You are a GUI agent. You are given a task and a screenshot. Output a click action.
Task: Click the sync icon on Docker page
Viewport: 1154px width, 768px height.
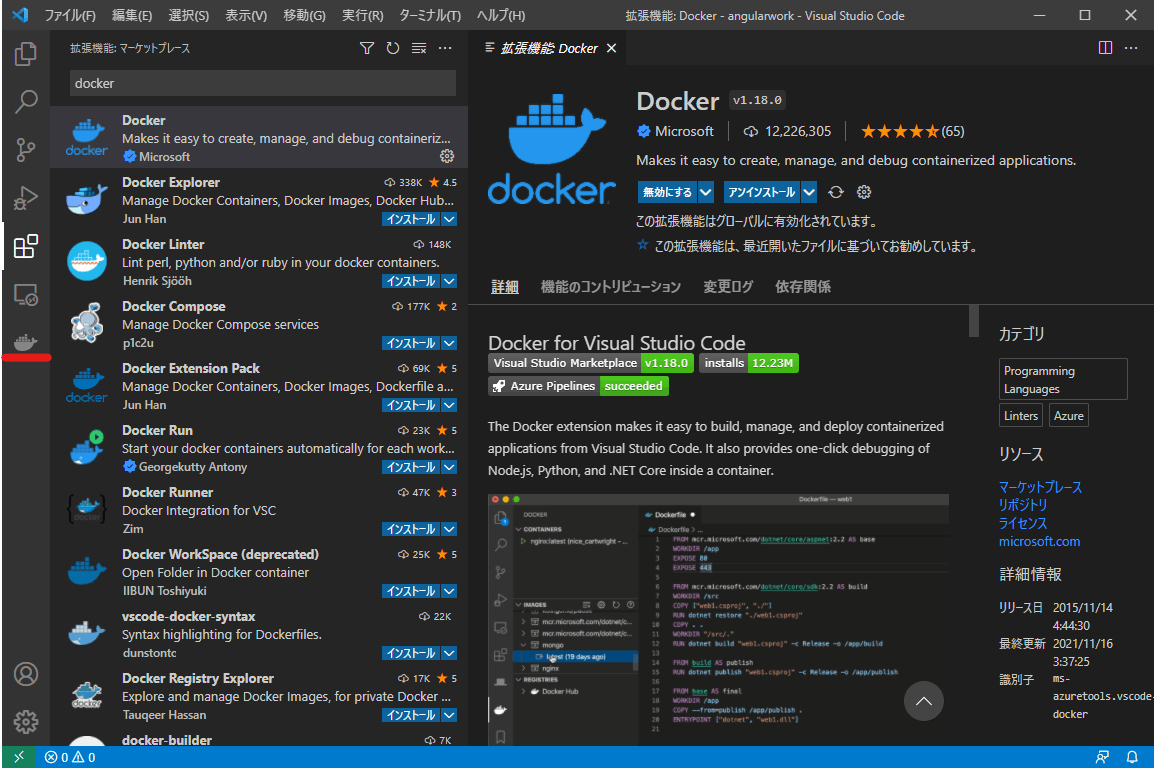[x=836, y=192]
